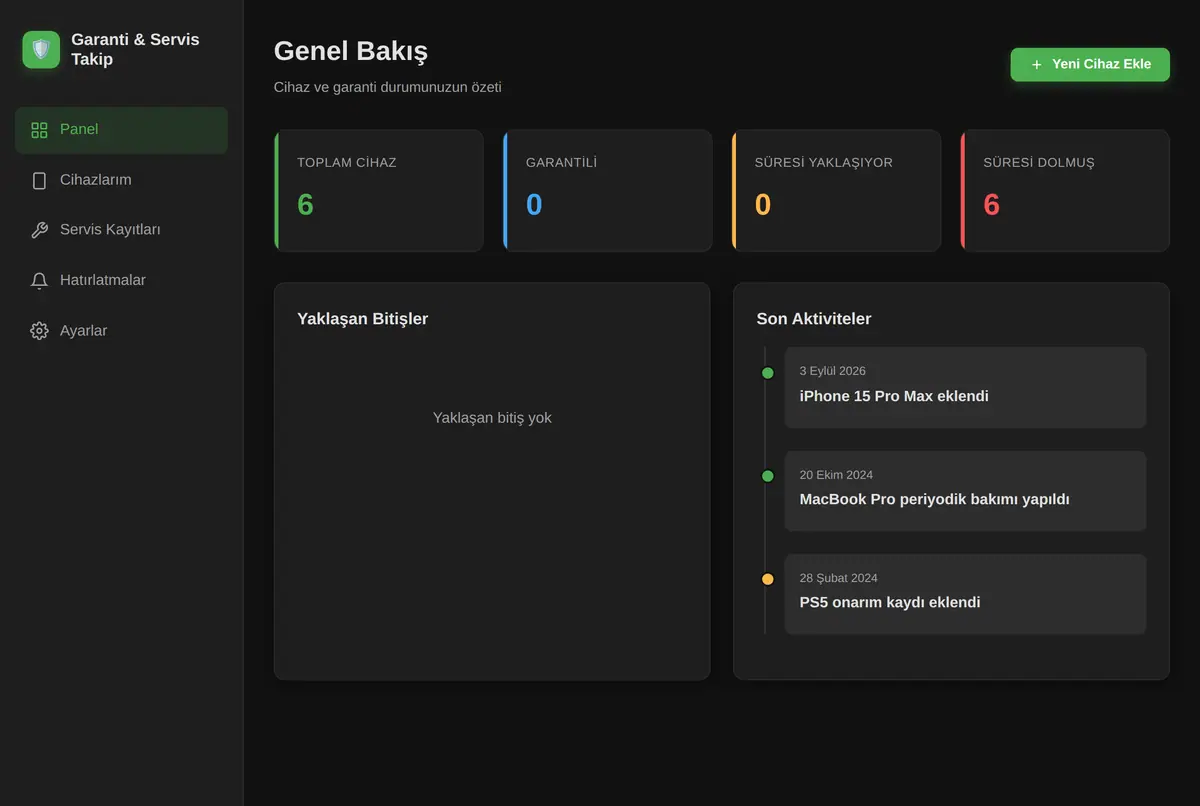Click the Yaklaşan Bitişler panel heading

click(362, 319)
